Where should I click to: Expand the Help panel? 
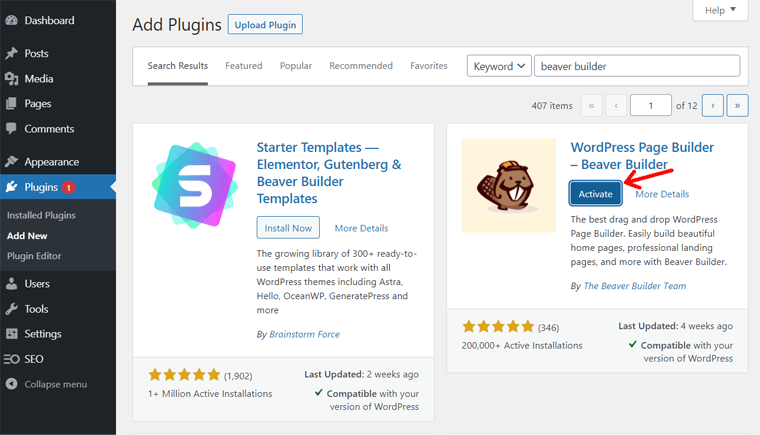coord(719,10)
